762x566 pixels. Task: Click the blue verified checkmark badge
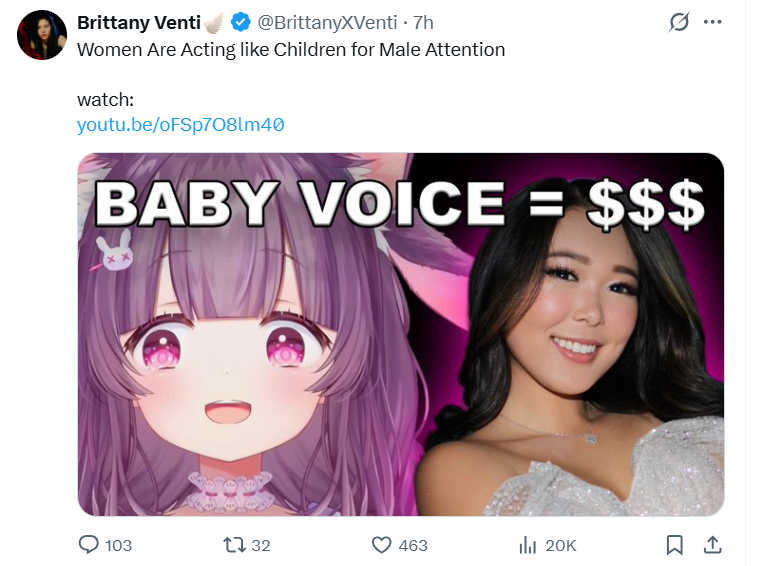tap(240, 22)
